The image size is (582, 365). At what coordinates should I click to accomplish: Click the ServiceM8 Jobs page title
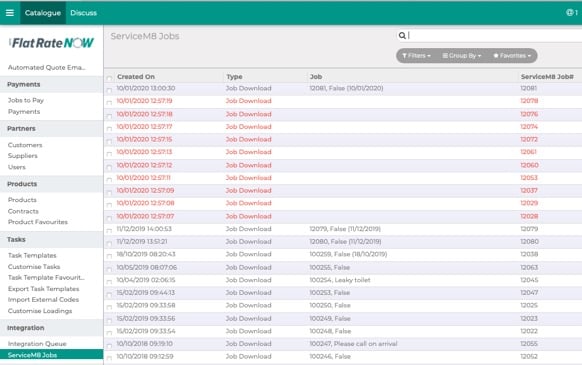pyautogui.click(x=145, y=36)
